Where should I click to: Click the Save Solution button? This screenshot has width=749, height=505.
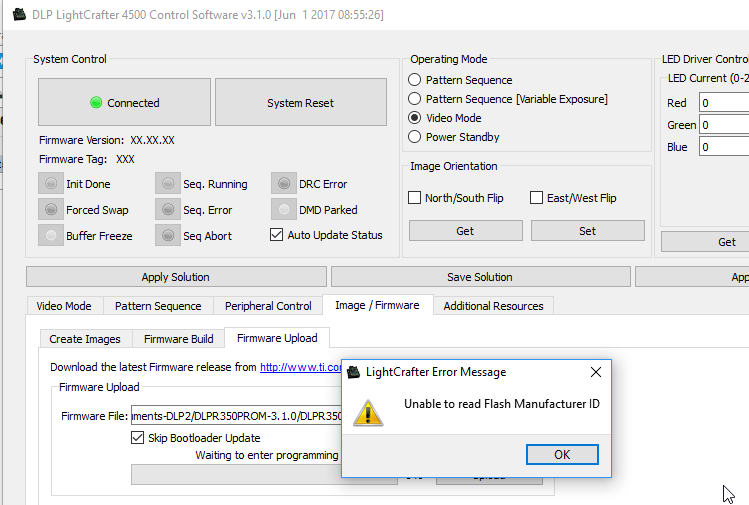click(x=480, y=277)
